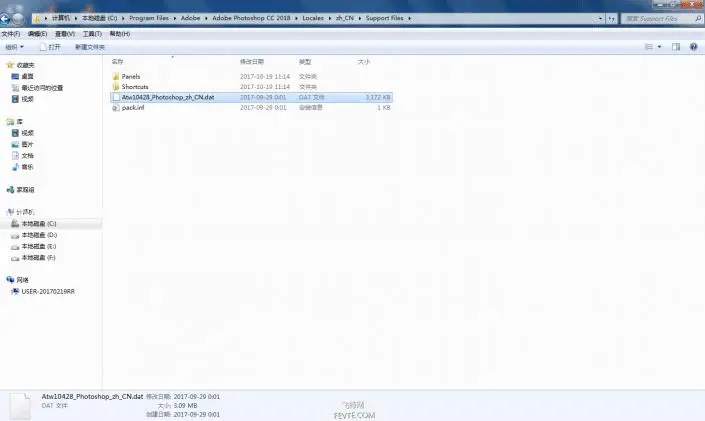
Task: Click zh_CN in the address path
Action: pyautogui.click(x=344, y=18)
